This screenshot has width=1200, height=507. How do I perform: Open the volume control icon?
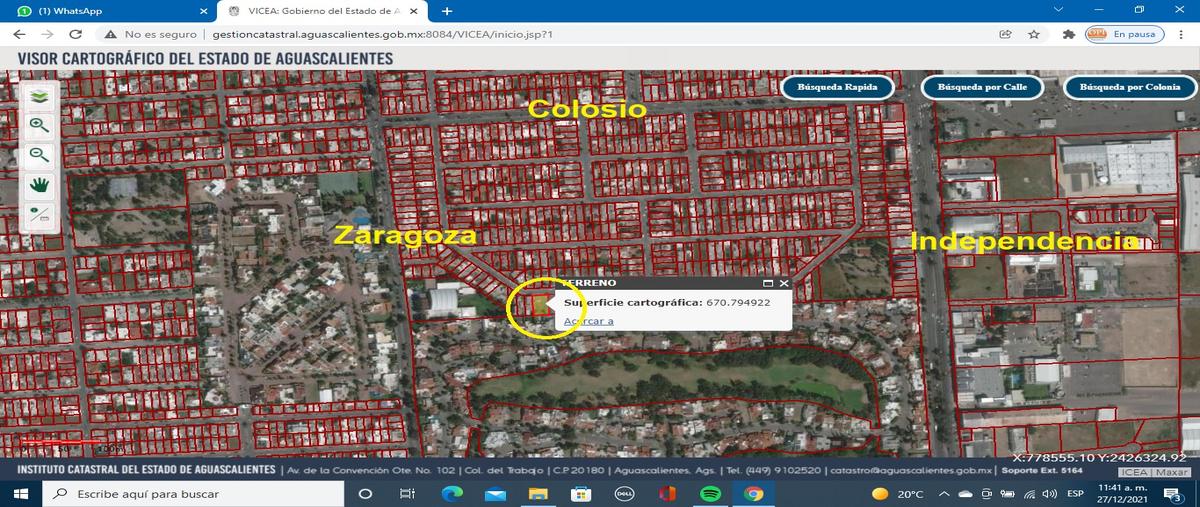[1049, 494]
